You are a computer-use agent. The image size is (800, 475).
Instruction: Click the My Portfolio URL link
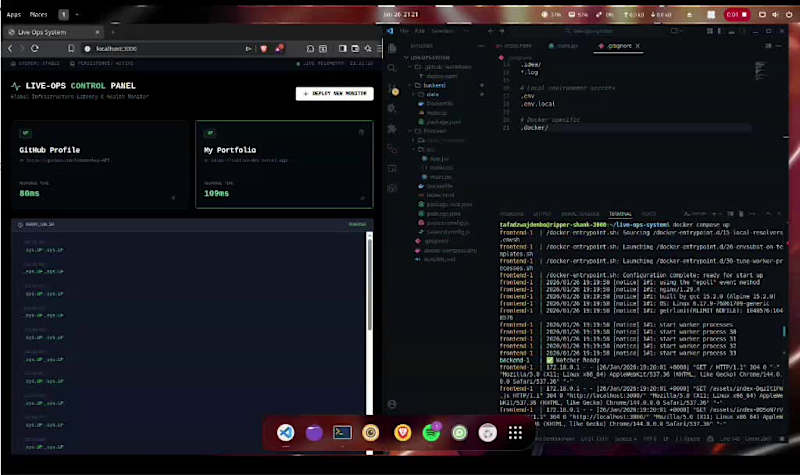tap(246, 160)
